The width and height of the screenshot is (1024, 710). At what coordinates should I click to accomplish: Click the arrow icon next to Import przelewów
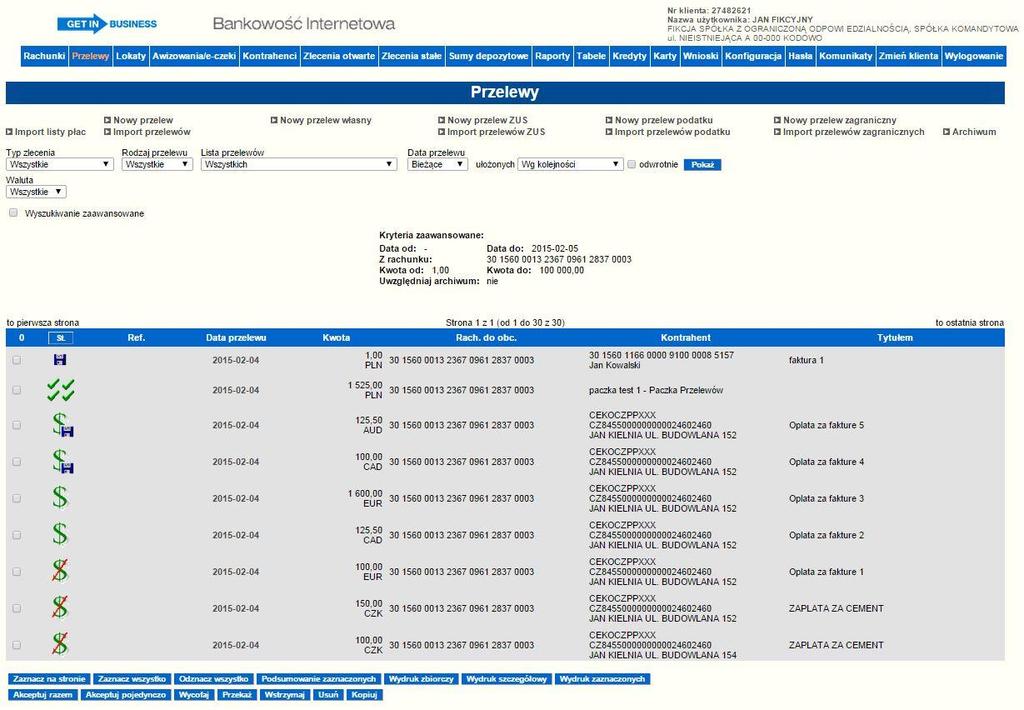click(108, 132)
